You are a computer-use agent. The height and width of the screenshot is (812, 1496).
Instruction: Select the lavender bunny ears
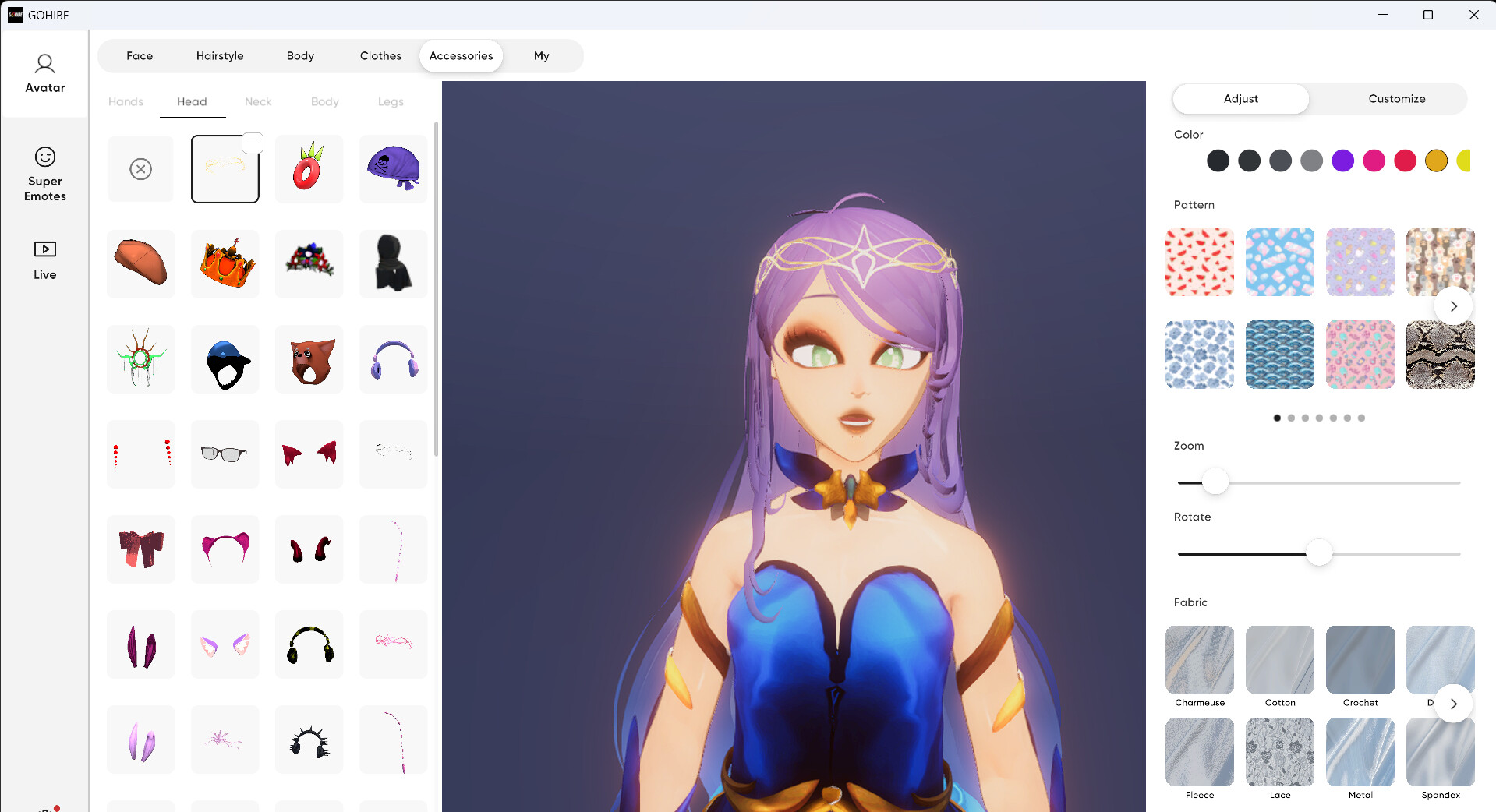pos(141,740)
